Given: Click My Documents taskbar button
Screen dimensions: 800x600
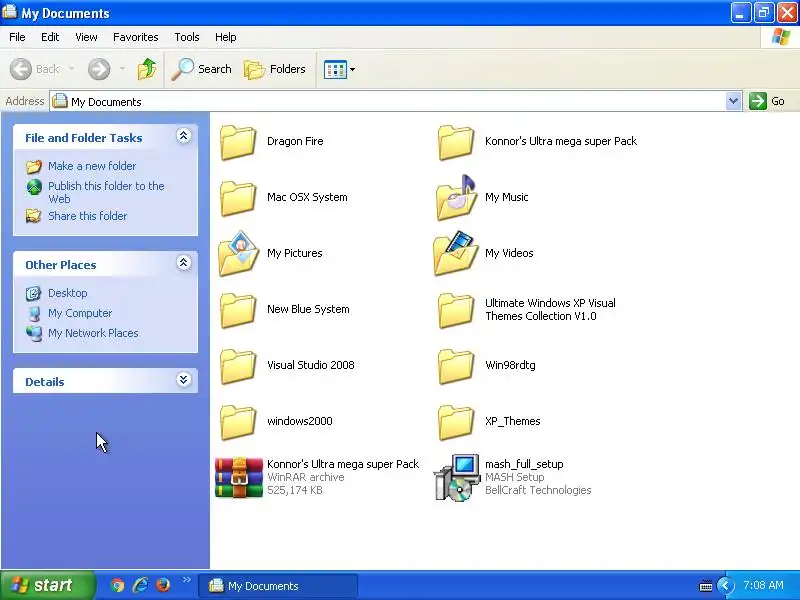Looking at the screenshot, I should tap(278, 586).
